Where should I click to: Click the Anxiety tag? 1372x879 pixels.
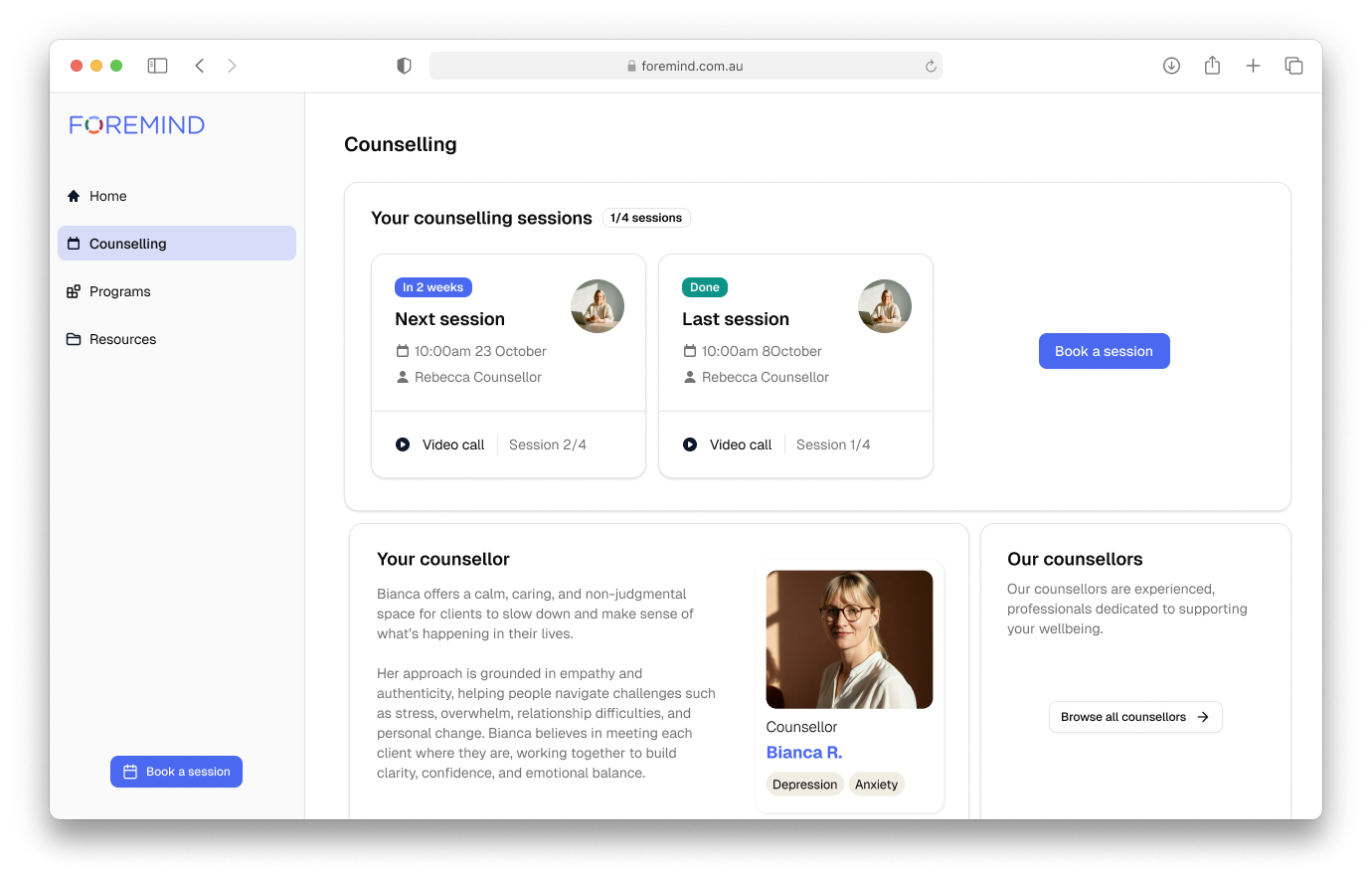click(x=876, y=785)
